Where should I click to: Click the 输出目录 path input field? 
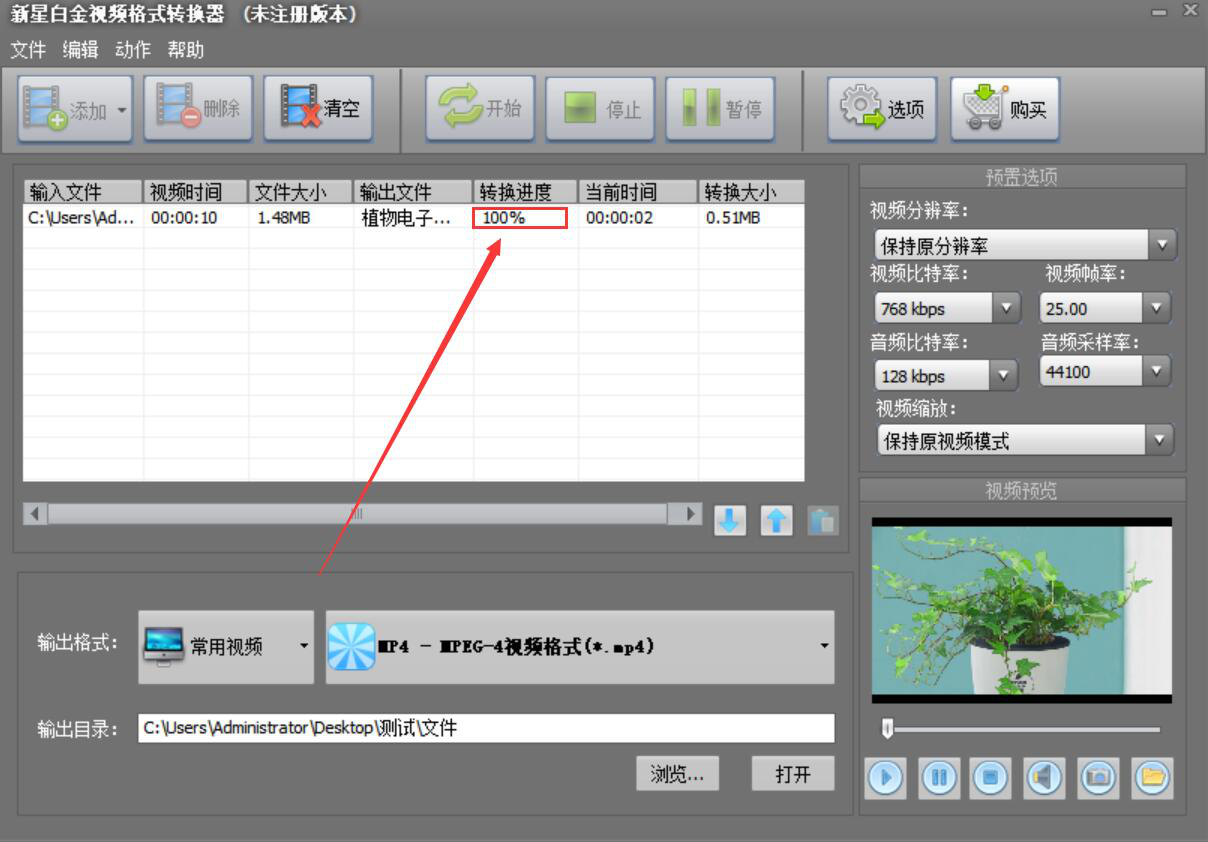point(486,728)
